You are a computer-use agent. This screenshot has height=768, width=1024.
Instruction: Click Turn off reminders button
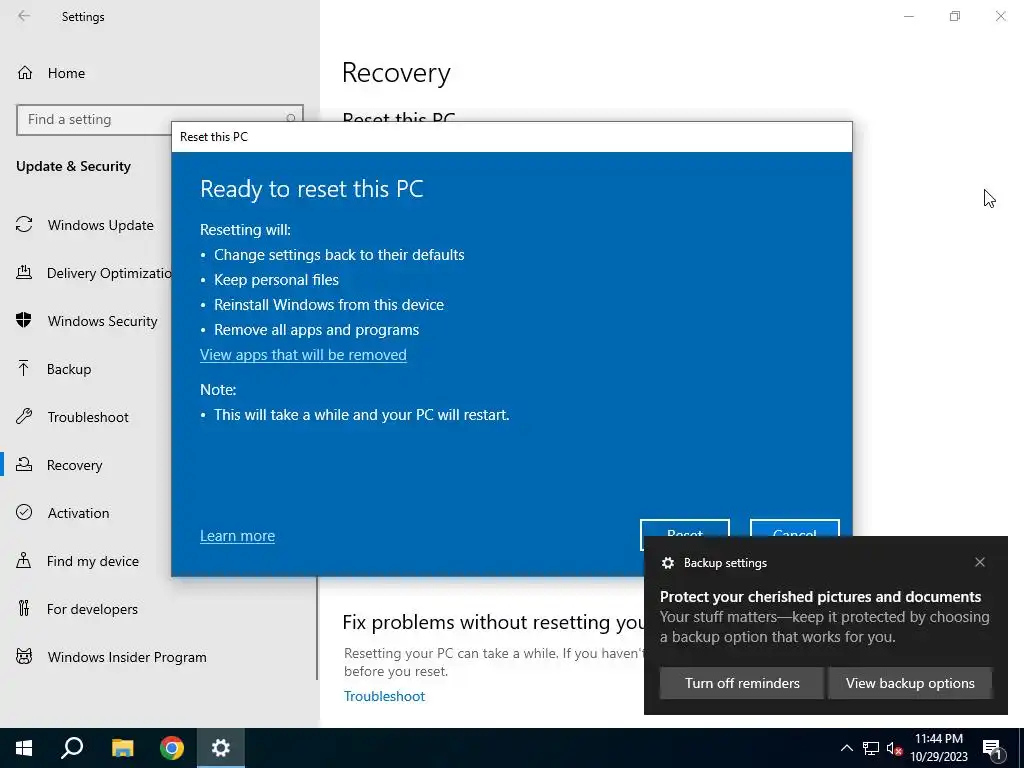[x=742, y=683]
